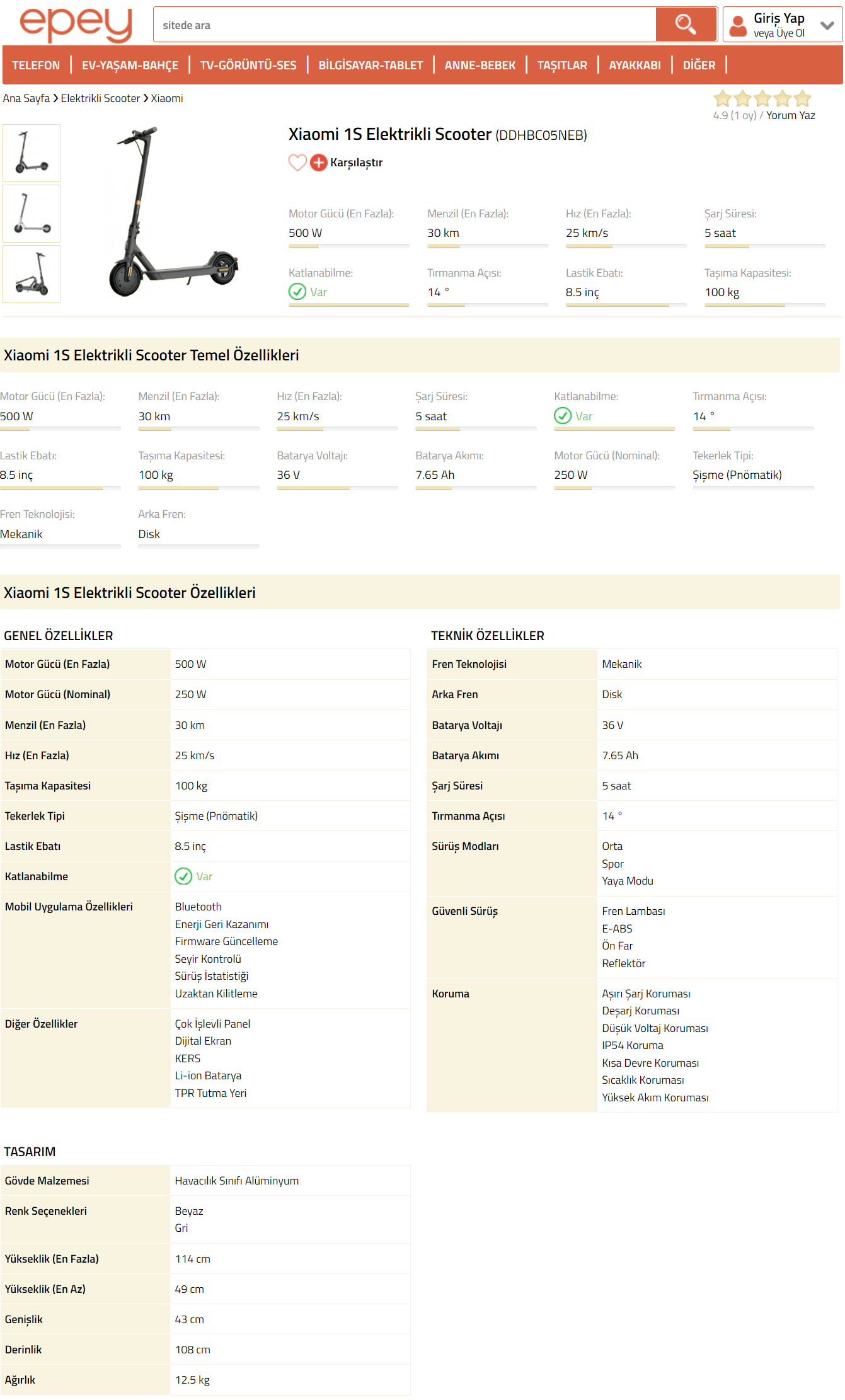The height and width of the screenshot is (1400, 845).
Task: Go to Ana Sayfa breadcrumb link
Action: [x=26, y=98]
